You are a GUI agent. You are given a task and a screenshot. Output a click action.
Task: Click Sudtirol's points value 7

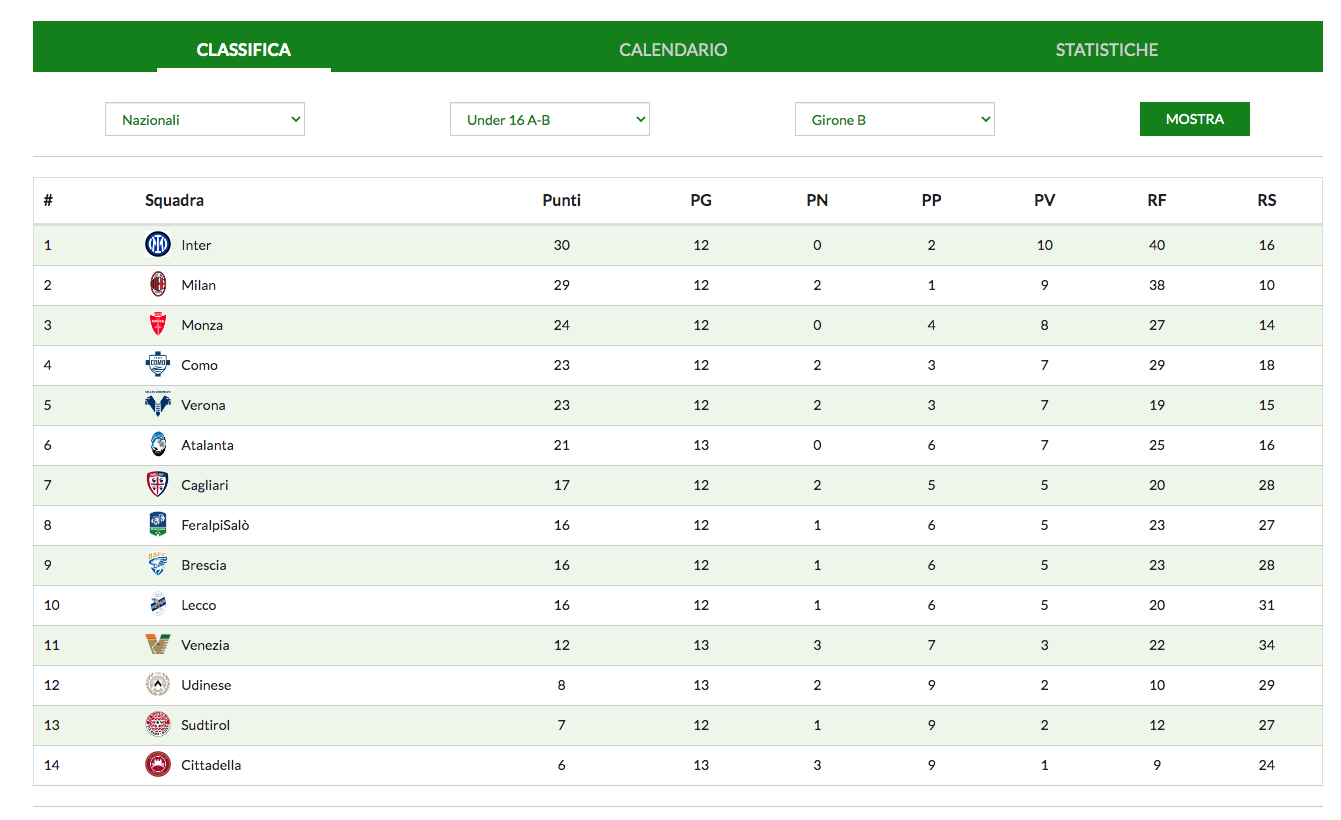click(x=562, y=725)
